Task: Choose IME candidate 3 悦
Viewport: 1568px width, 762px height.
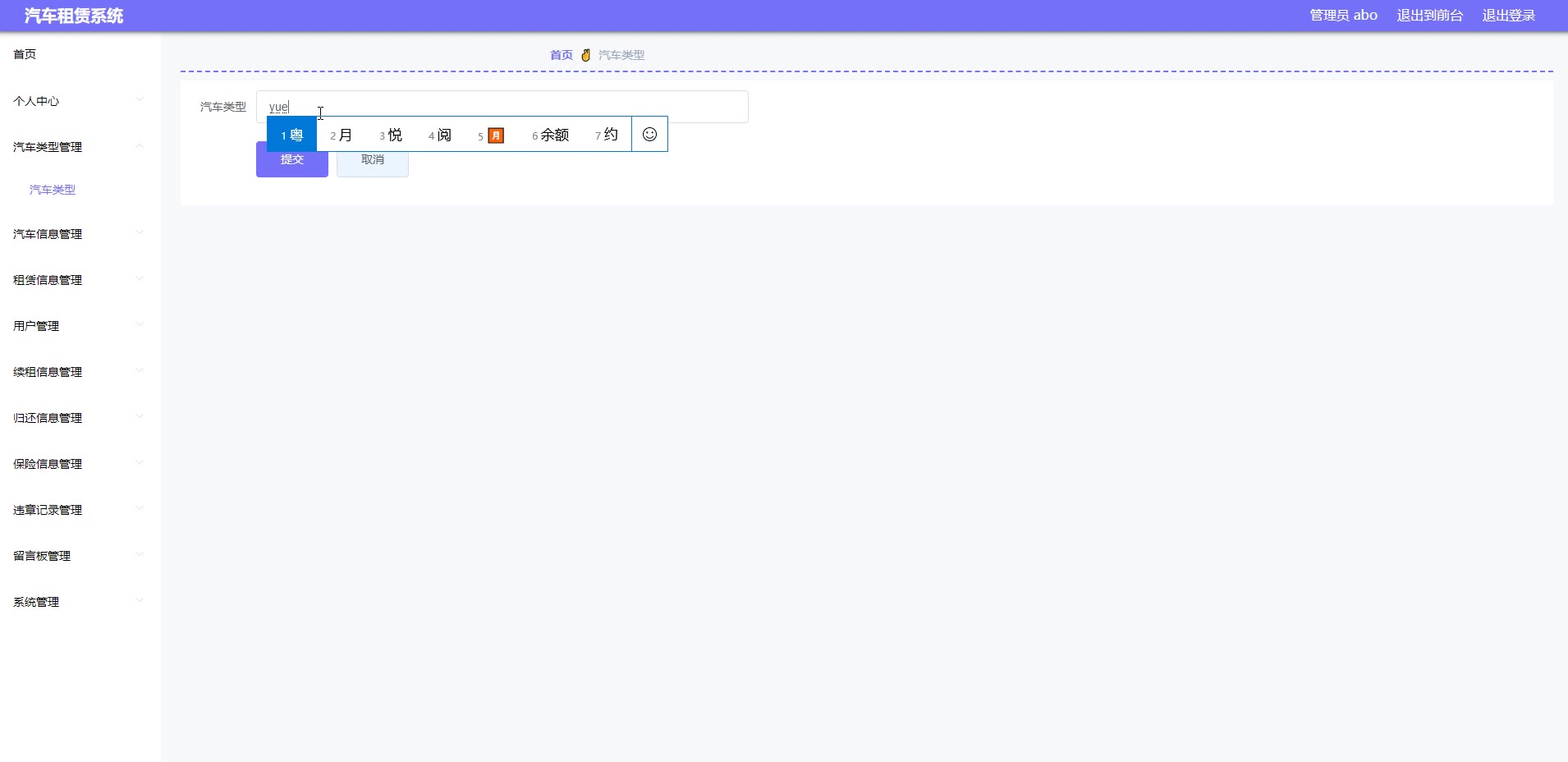Action: point(391,135)
